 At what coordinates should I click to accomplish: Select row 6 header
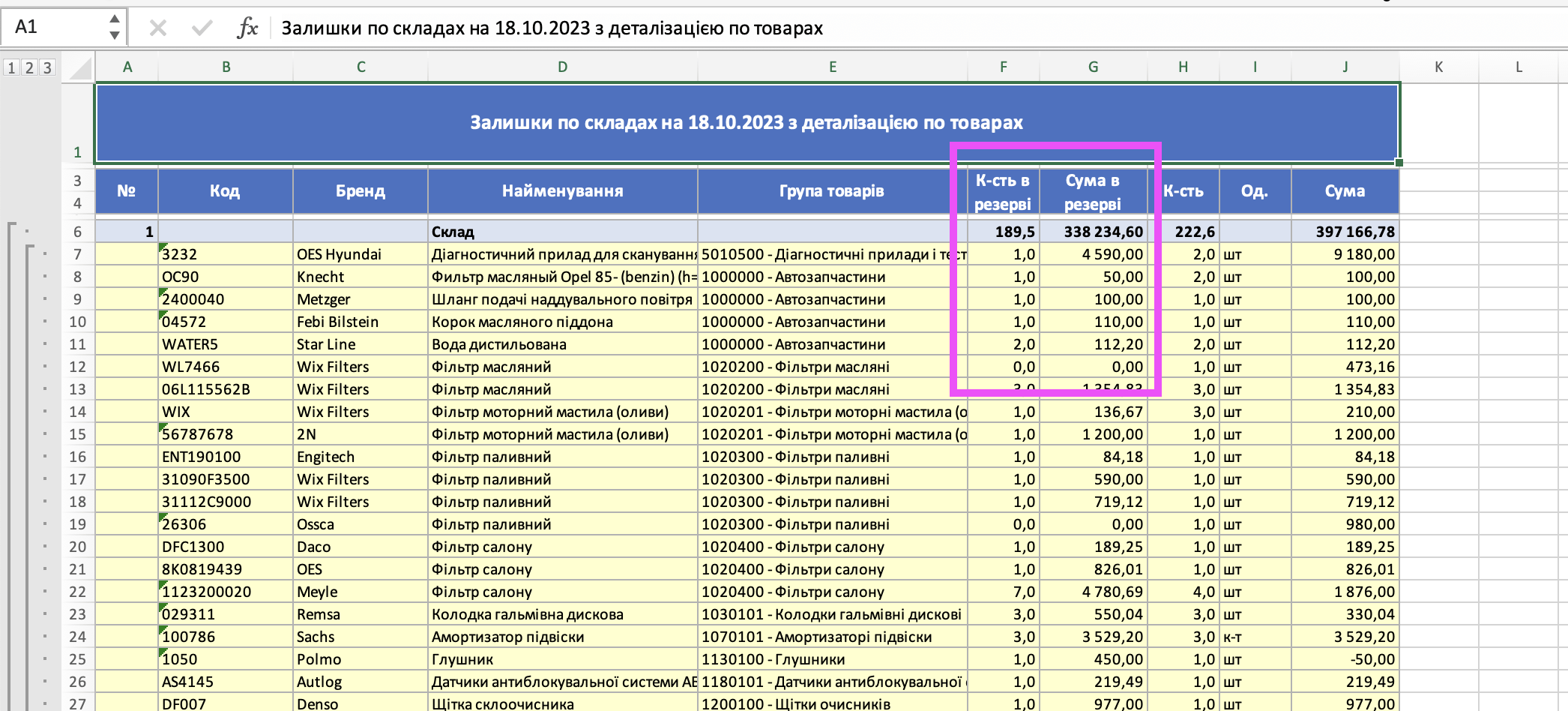[77, 232]
